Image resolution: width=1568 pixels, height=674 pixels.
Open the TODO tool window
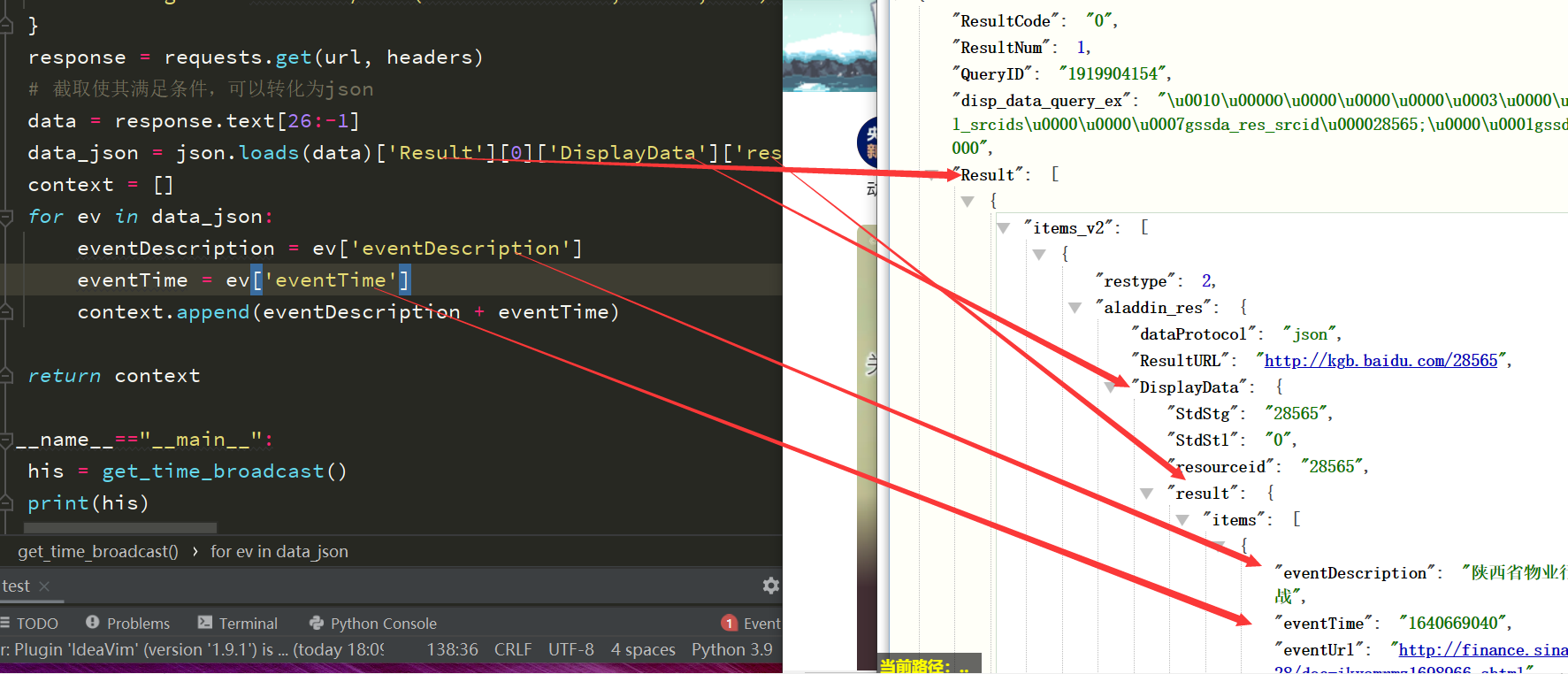tap(30, 624)
